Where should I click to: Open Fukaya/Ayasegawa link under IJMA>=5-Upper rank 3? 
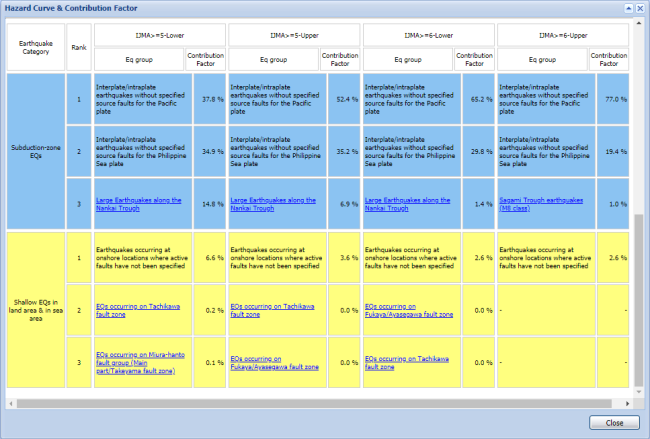pyautogui.click(x=274, y=362)
